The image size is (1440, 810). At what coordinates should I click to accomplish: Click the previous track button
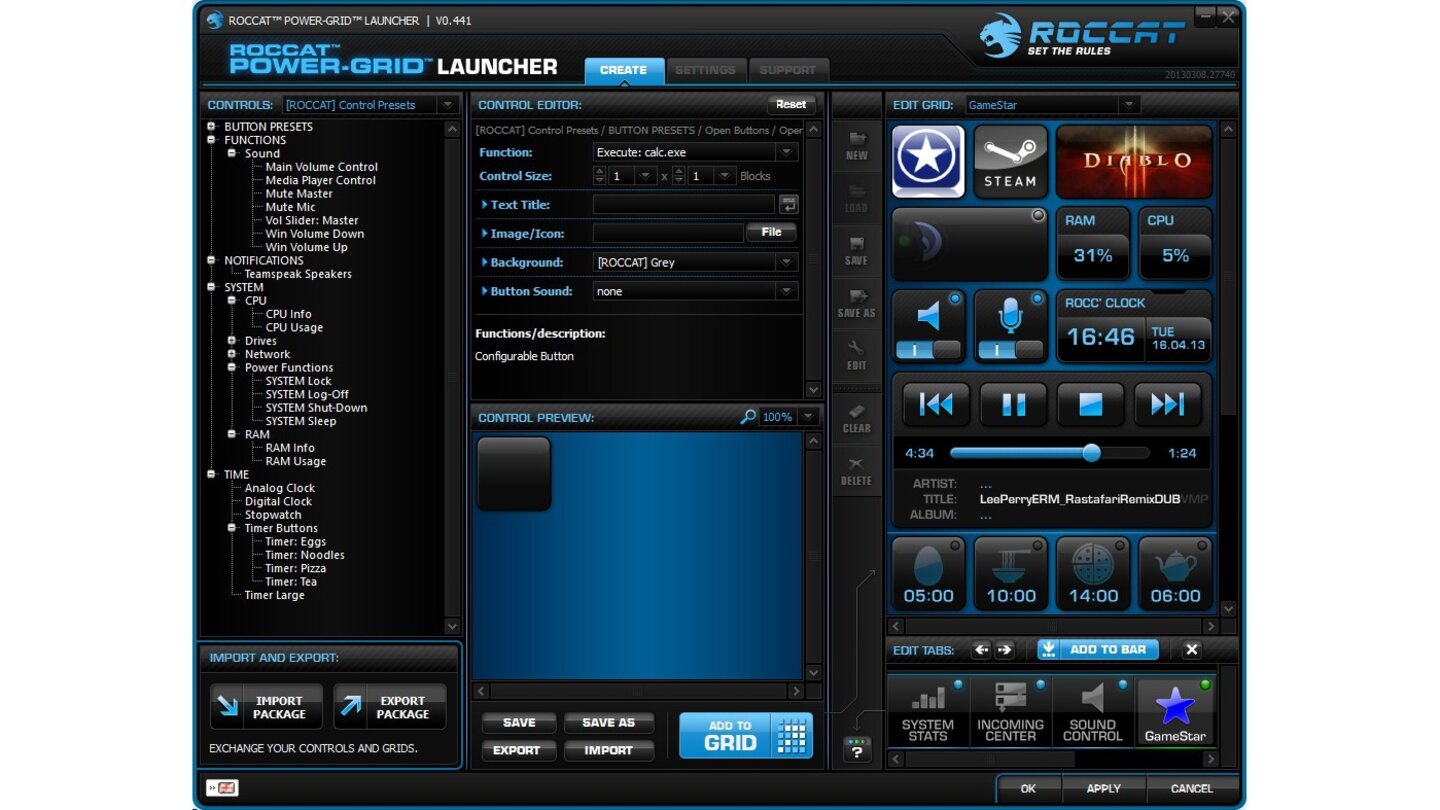tap(935, 404)
